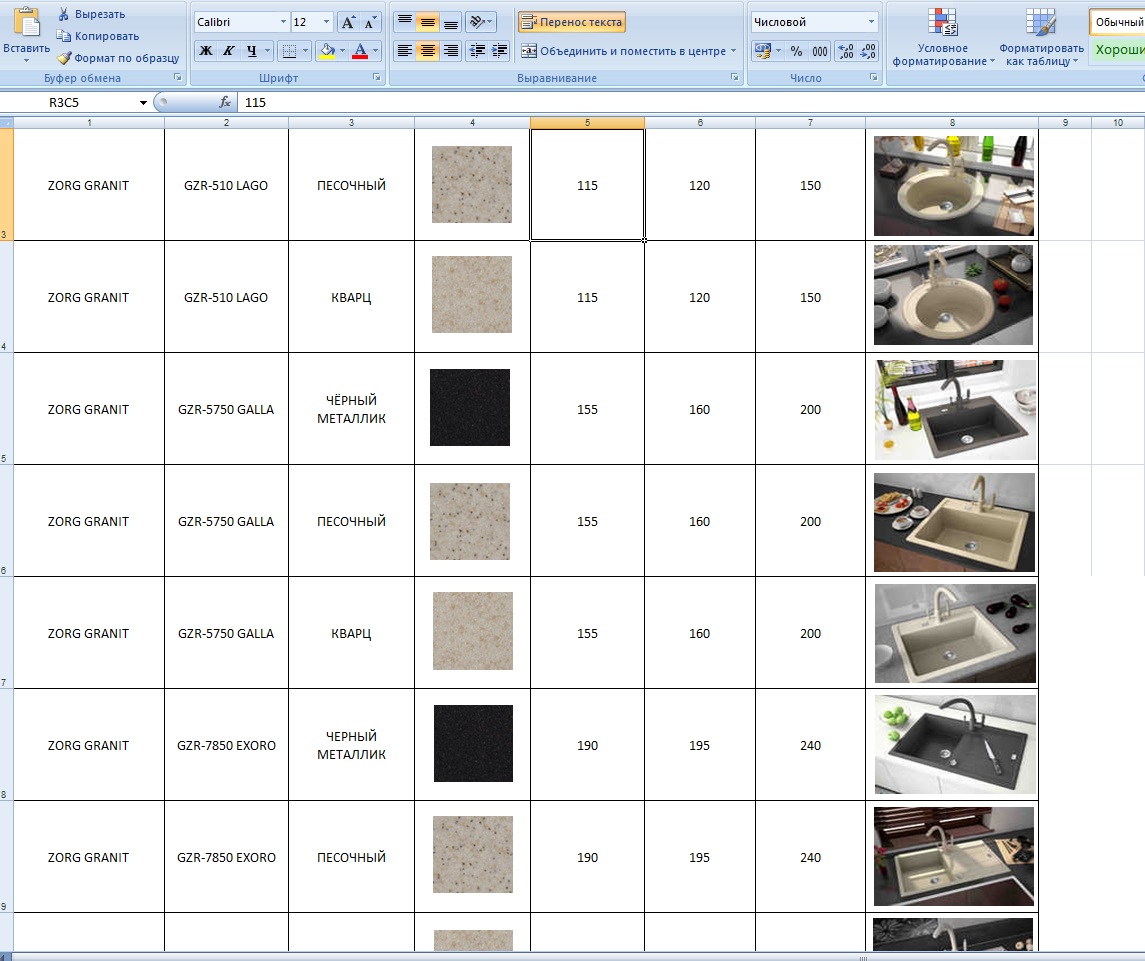
Task: Open Шрифт group dialog launcher
Action: 377,77
